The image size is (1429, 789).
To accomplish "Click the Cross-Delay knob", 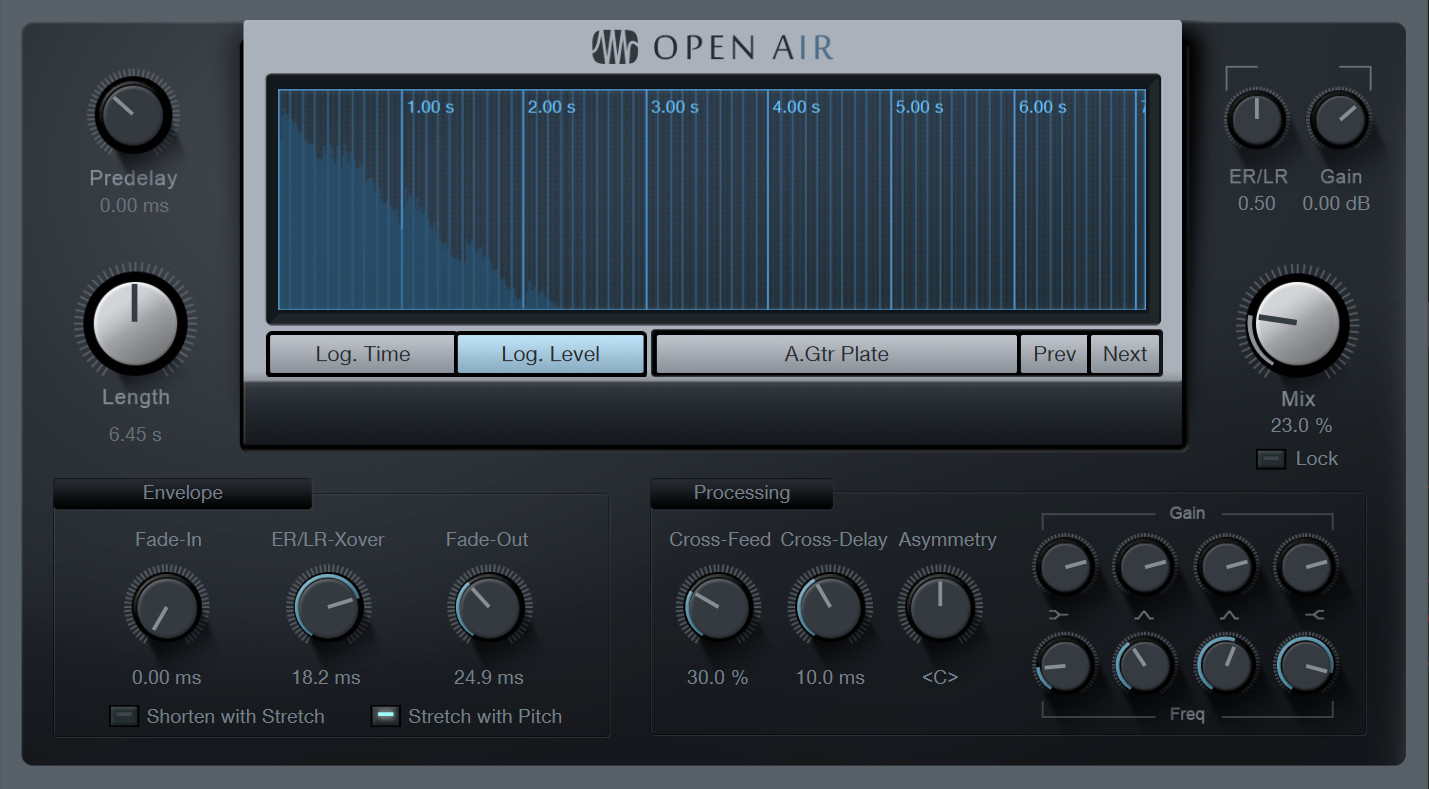I will [x=828, y=606].
